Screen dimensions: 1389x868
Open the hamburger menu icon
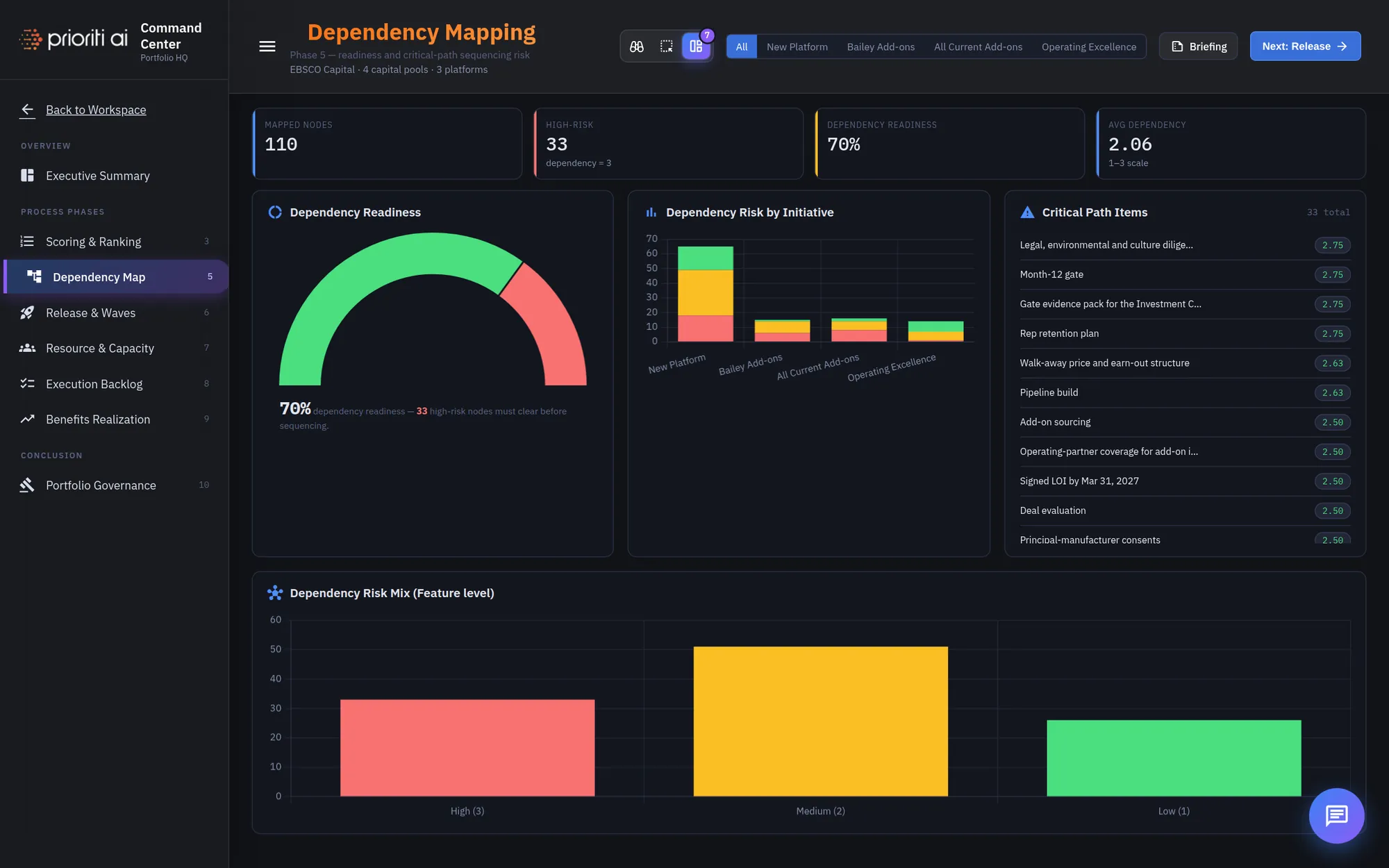(x=267, y=47)
